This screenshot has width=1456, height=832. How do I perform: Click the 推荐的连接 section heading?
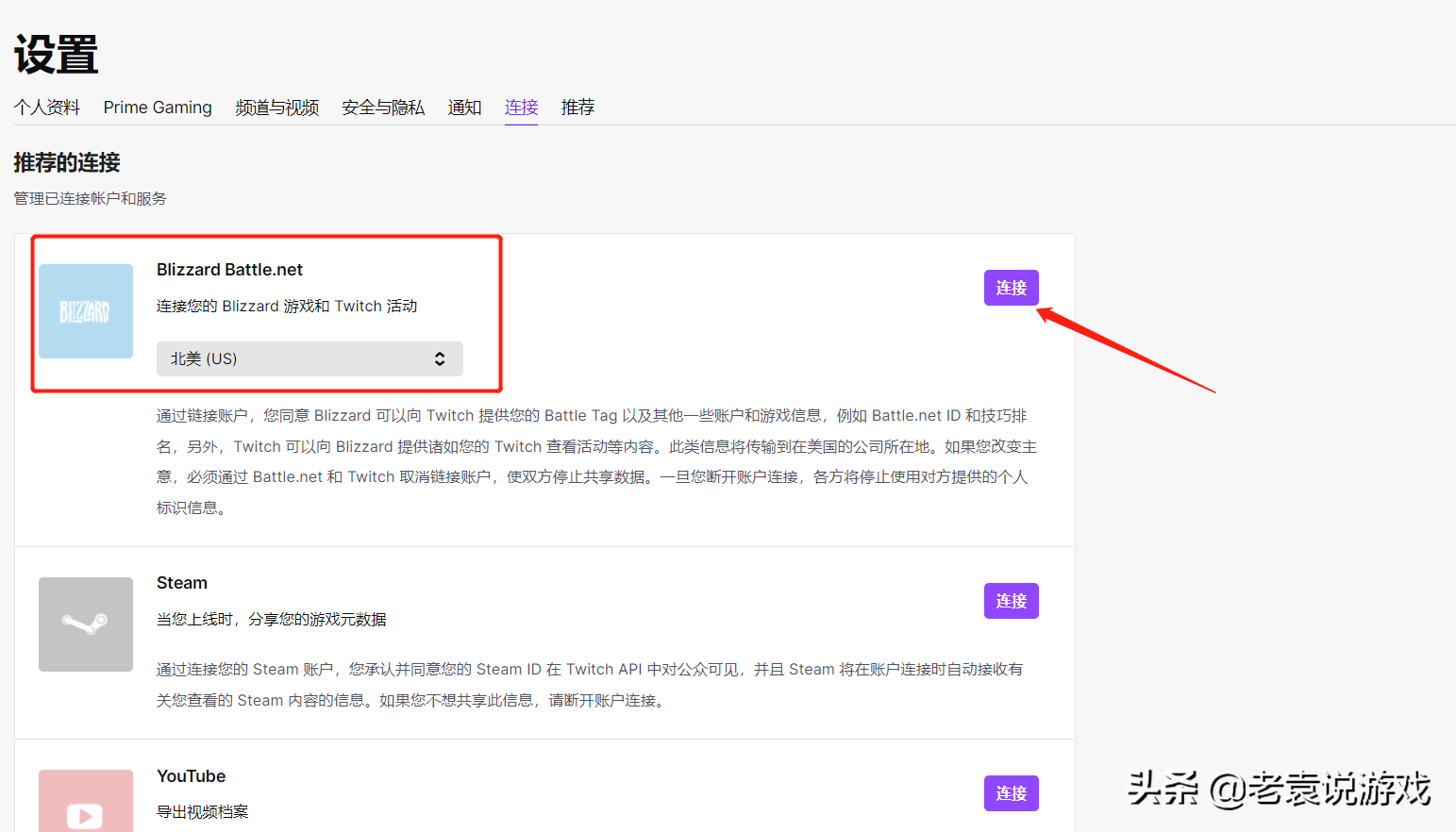point(67,163)
